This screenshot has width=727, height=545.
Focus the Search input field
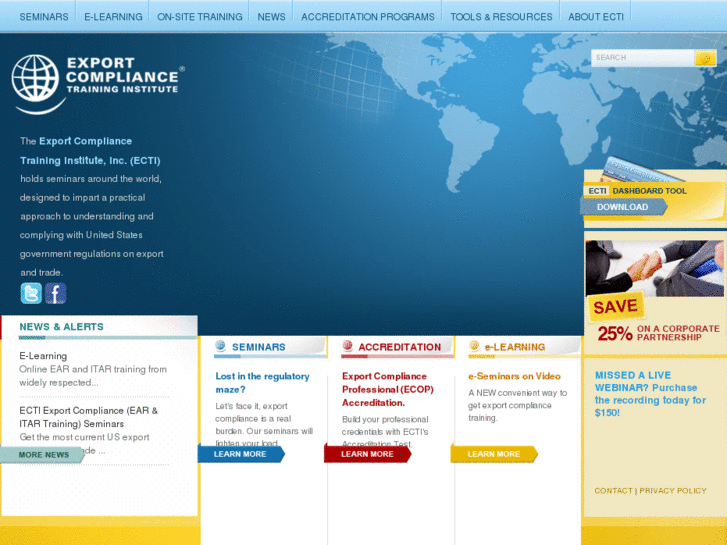point(643,58)
